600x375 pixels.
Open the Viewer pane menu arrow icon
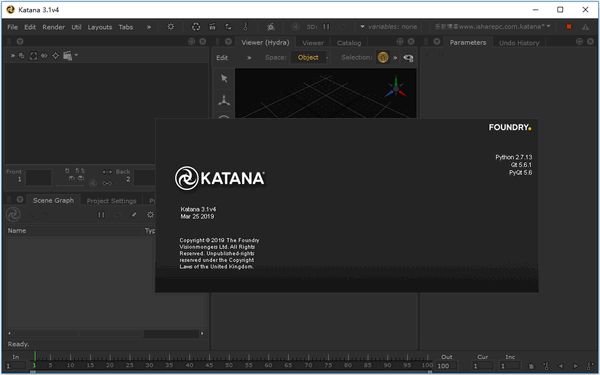click(228, 41)
